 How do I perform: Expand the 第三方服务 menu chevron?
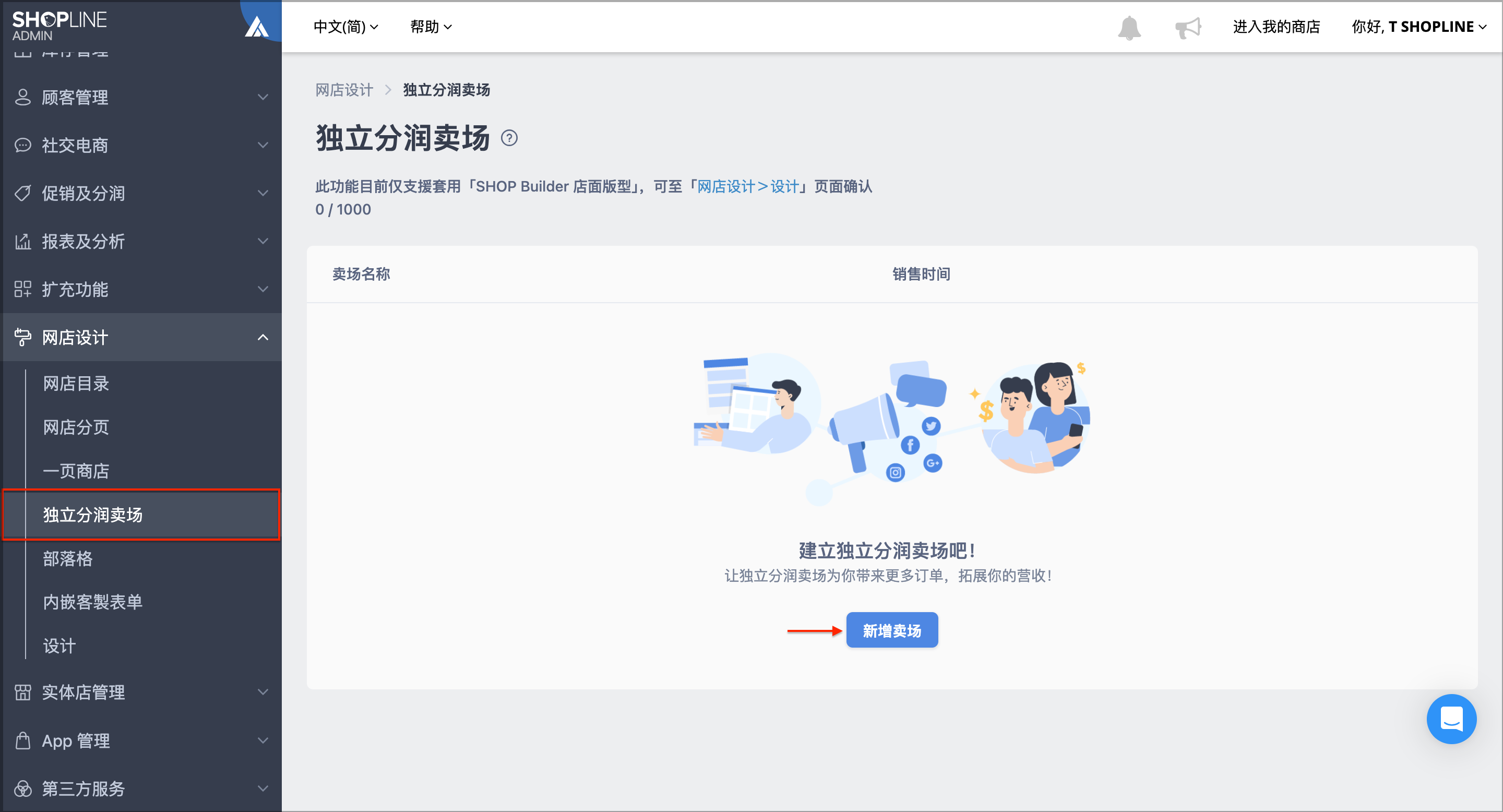point(263,788)
